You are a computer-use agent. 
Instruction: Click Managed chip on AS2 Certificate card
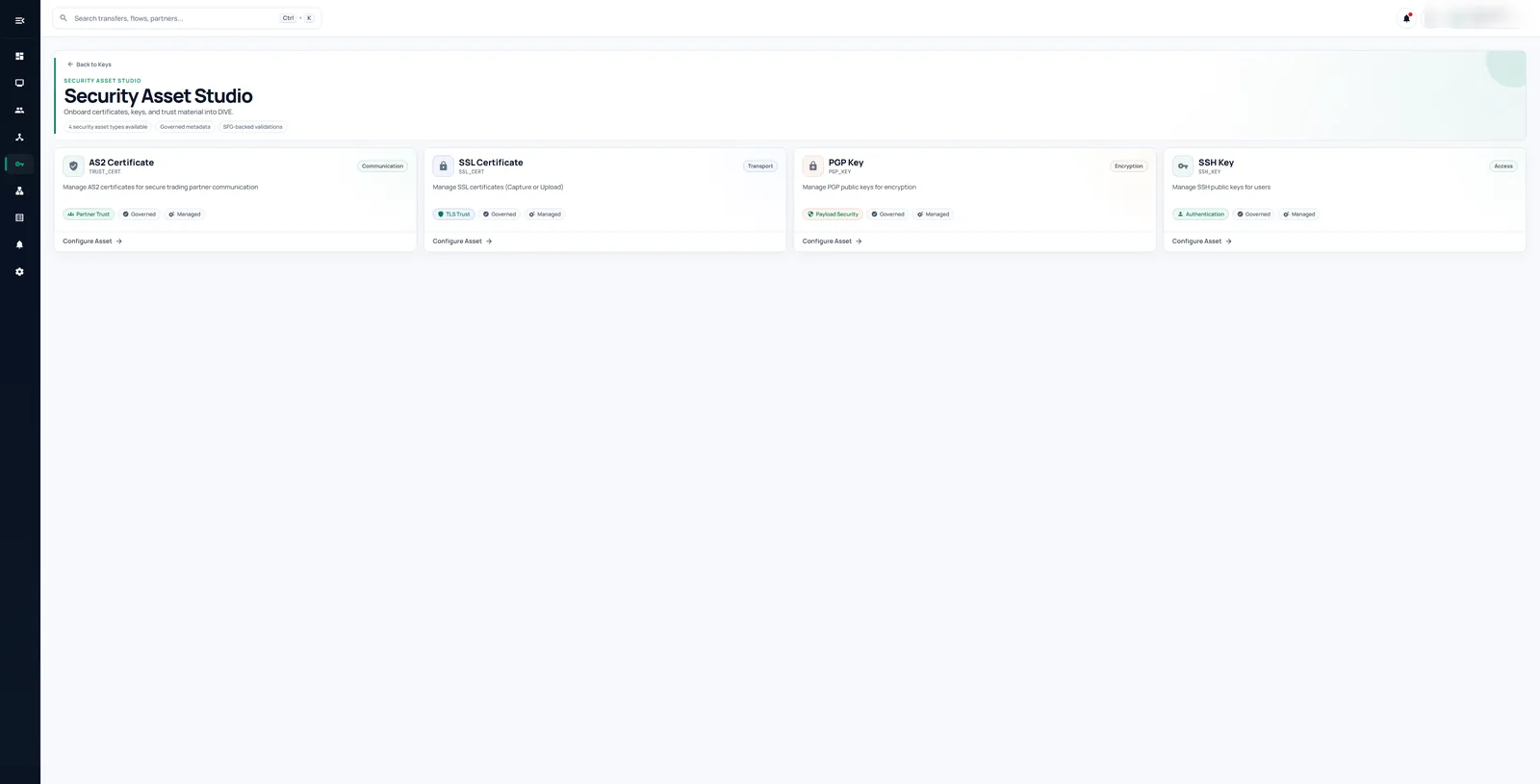[185, 215]
